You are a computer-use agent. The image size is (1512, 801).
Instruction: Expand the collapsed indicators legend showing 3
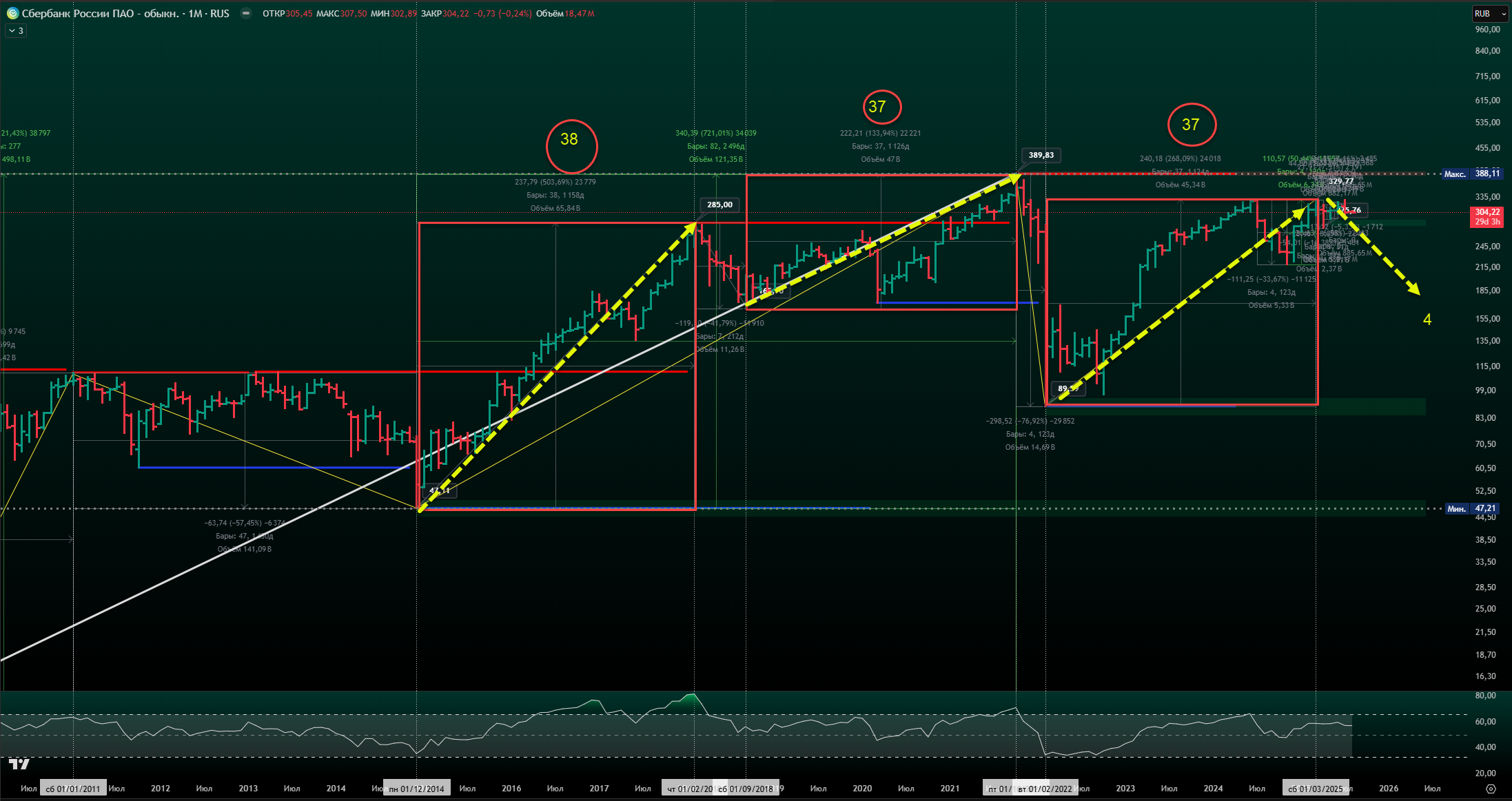point(17,31)
